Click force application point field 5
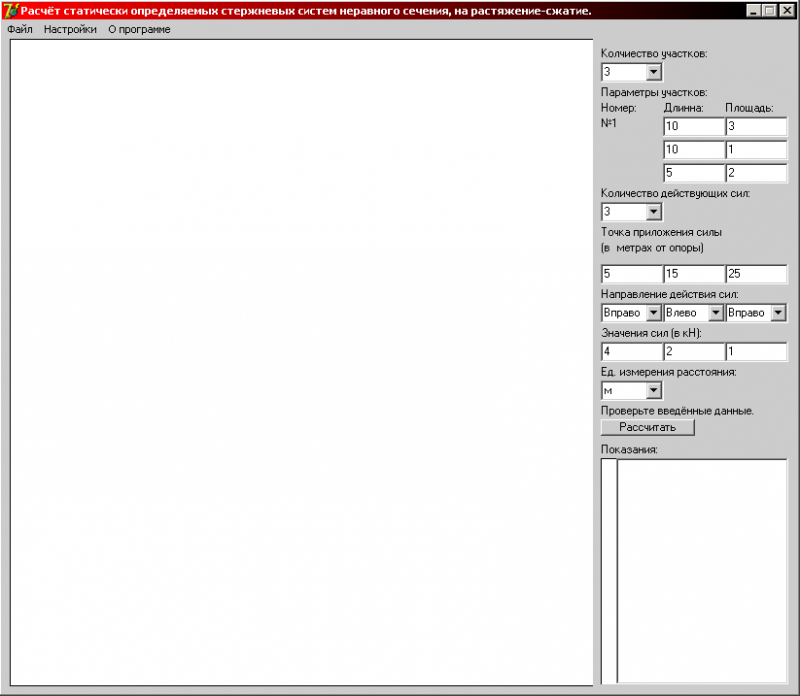Screen dimensions: 800x696 pyautogui.click(x=632, y=274)
